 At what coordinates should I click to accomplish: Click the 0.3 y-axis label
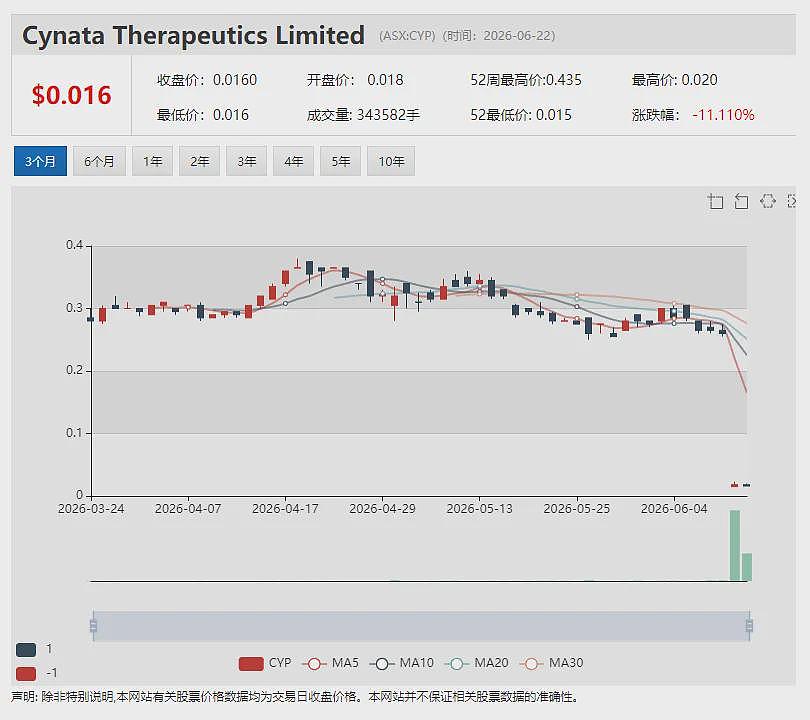[x=74, y=308]
